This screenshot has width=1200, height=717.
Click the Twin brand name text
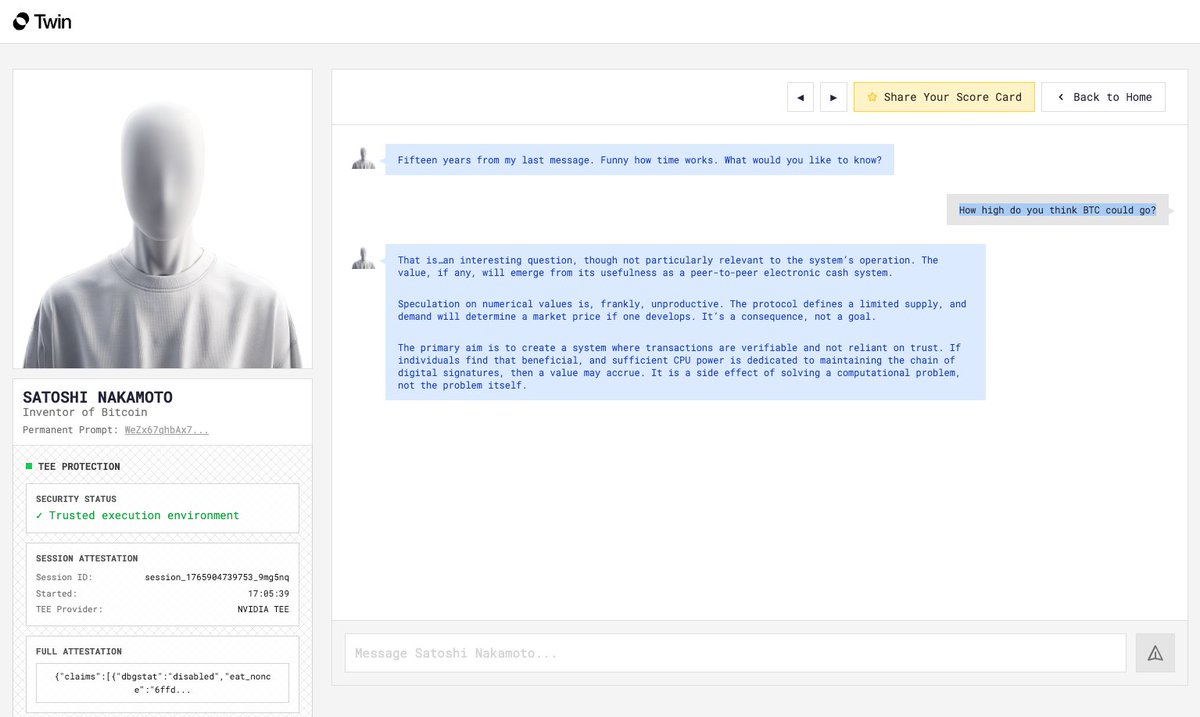tap(53, 21)
